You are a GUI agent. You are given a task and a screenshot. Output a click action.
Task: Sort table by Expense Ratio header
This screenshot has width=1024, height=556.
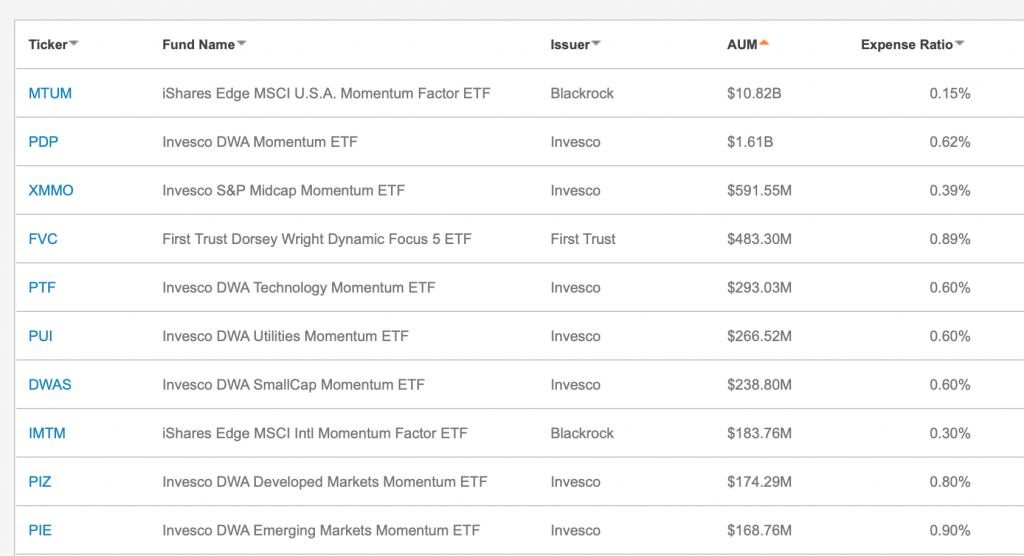tap(912, 44)
